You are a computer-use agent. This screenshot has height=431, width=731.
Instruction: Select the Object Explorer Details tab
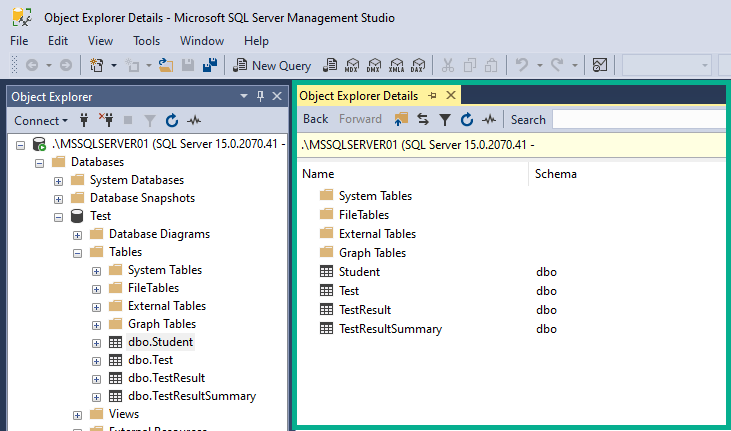click(x=359, y=96)
